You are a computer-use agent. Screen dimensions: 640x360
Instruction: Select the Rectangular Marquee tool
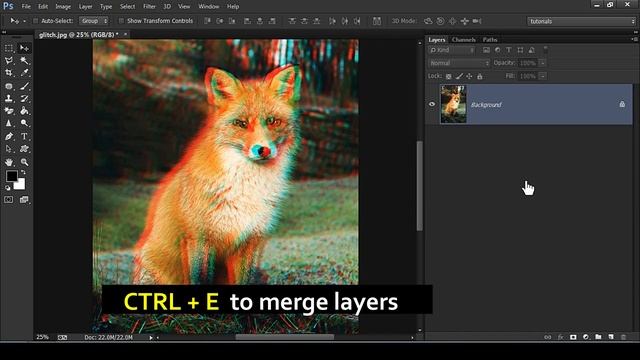click(9, 48)
